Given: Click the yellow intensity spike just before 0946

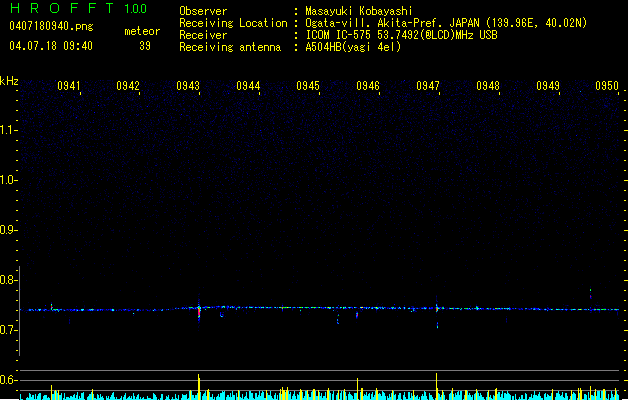Looking at the screenshot, I should (x=357, y=389).
